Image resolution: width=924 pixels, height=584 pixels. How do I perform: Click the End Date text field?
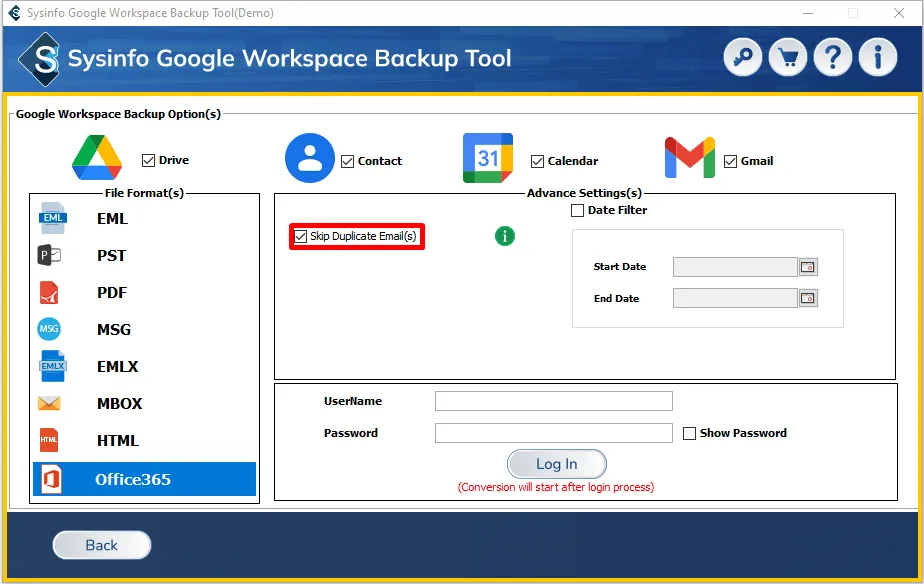tap(735, 298)
